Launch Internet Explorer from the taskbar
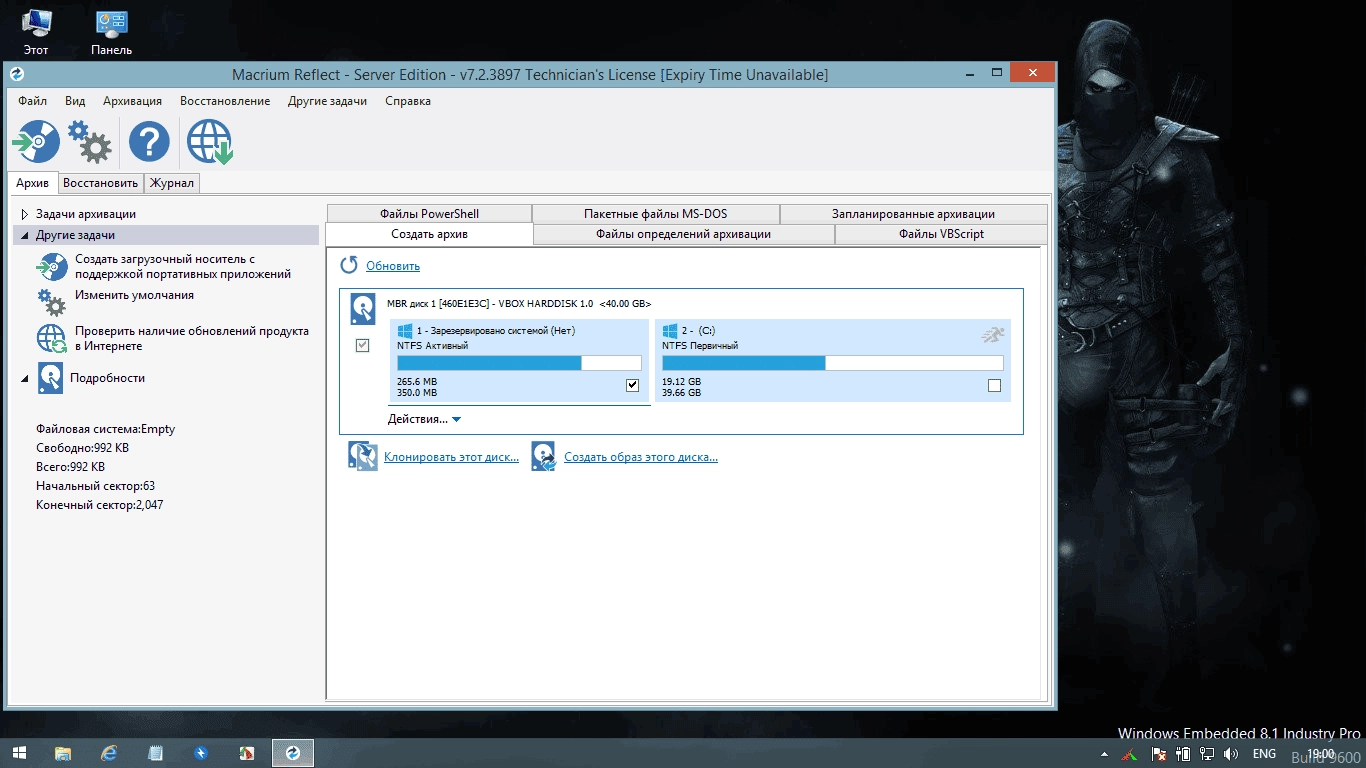 click(x=109, y=753)
